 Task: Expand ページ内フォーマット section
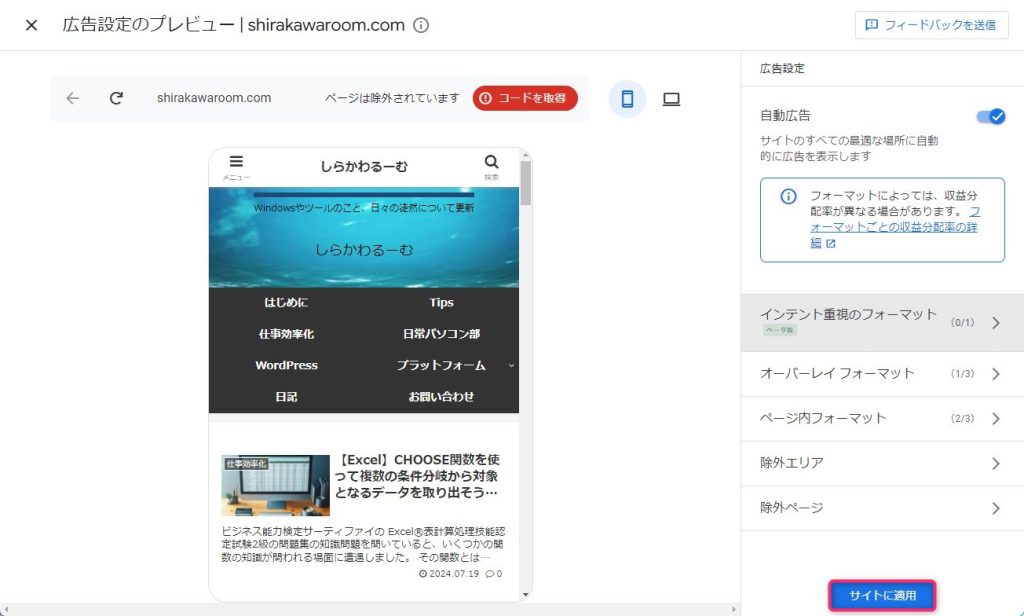(882, 418)
